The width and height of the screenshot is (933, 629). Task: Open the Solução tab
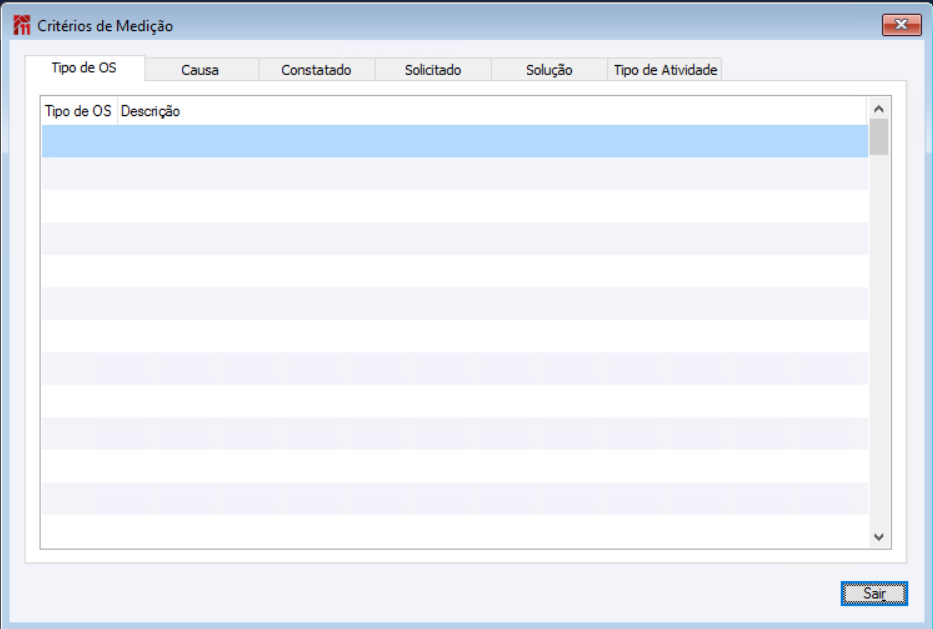point(549,70)
